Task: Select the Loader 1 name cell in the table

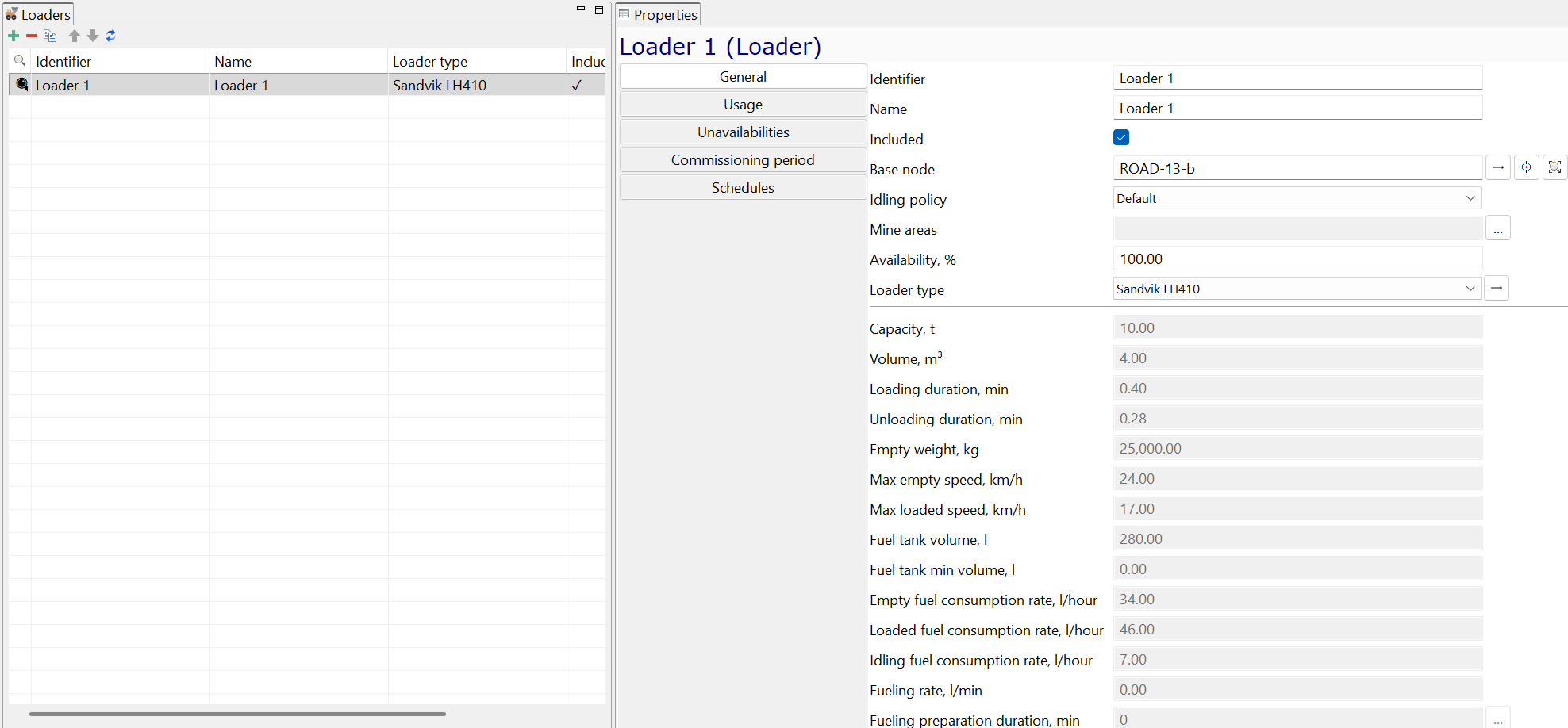Action: 298,85
